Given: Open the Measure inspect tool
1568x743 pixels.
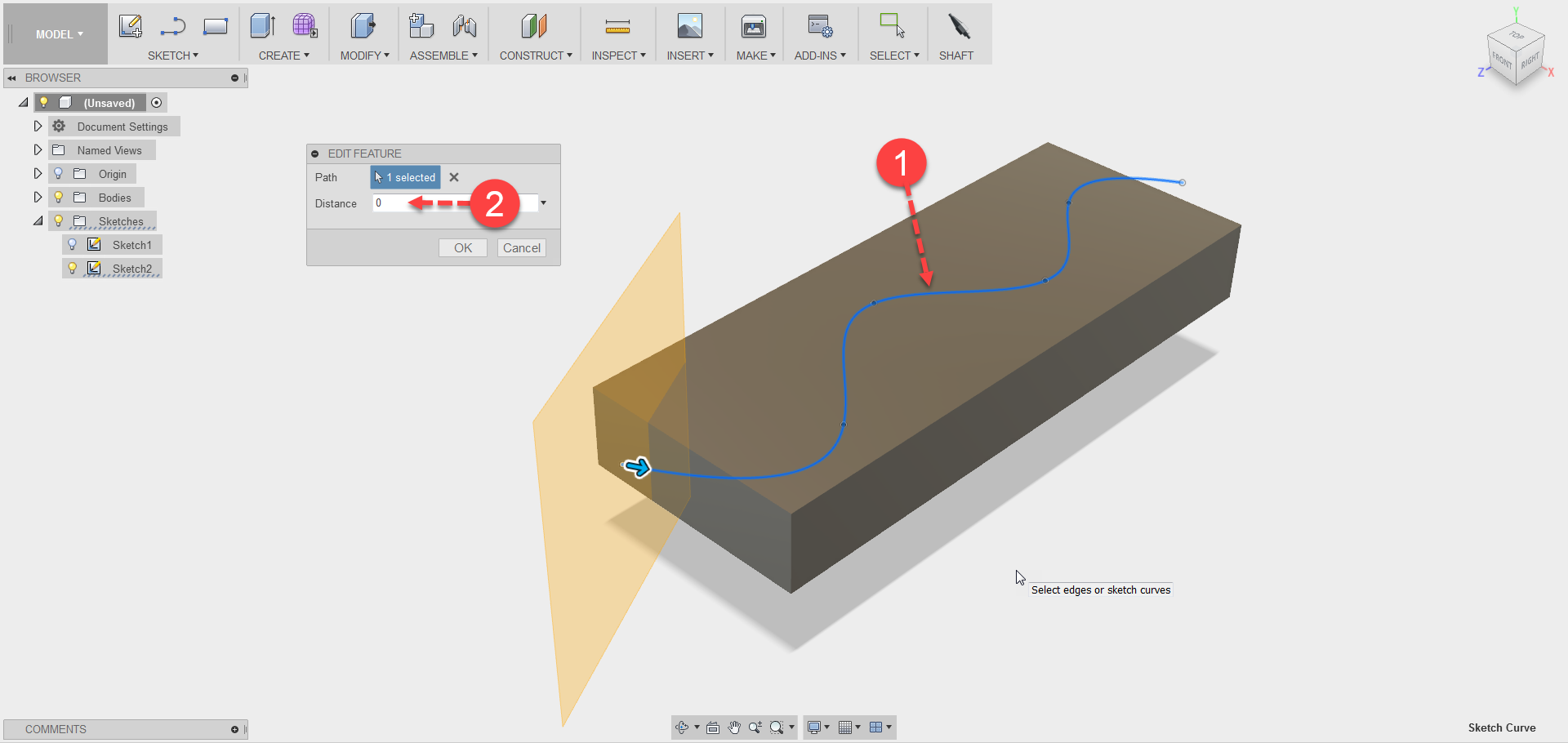Looking at the screenshot, I should click(x=617, y=26).
